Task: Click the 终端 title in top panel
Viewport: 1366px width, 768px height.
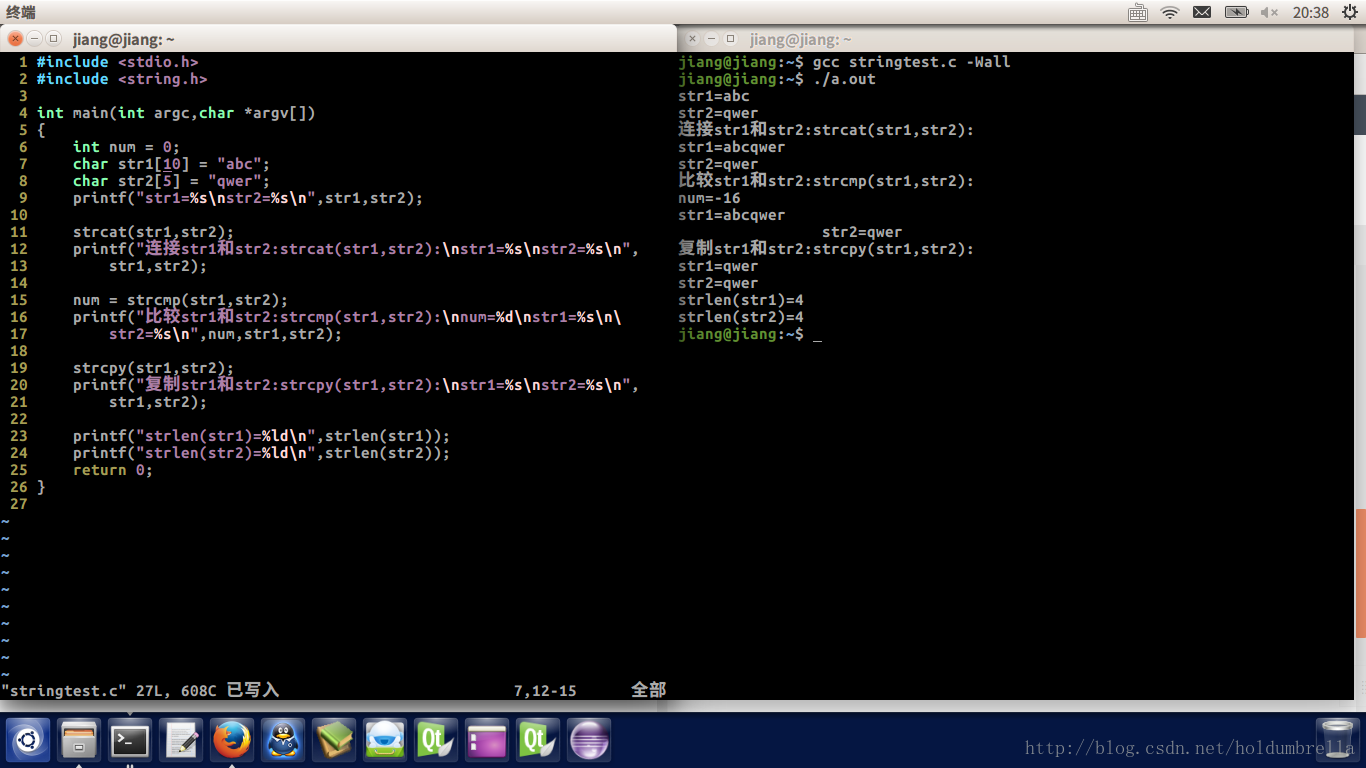Action: coord(21,12)
